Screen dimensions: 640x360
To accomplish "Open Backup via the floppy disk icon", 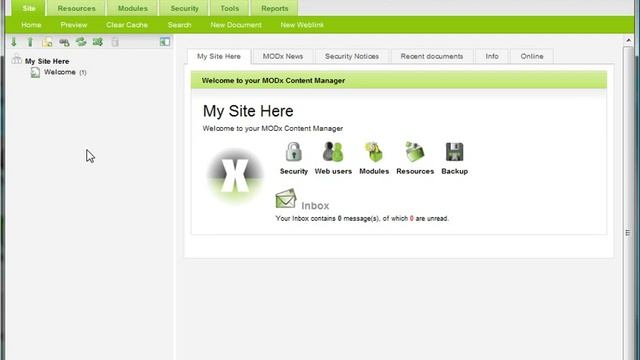I will pos(454,152).
